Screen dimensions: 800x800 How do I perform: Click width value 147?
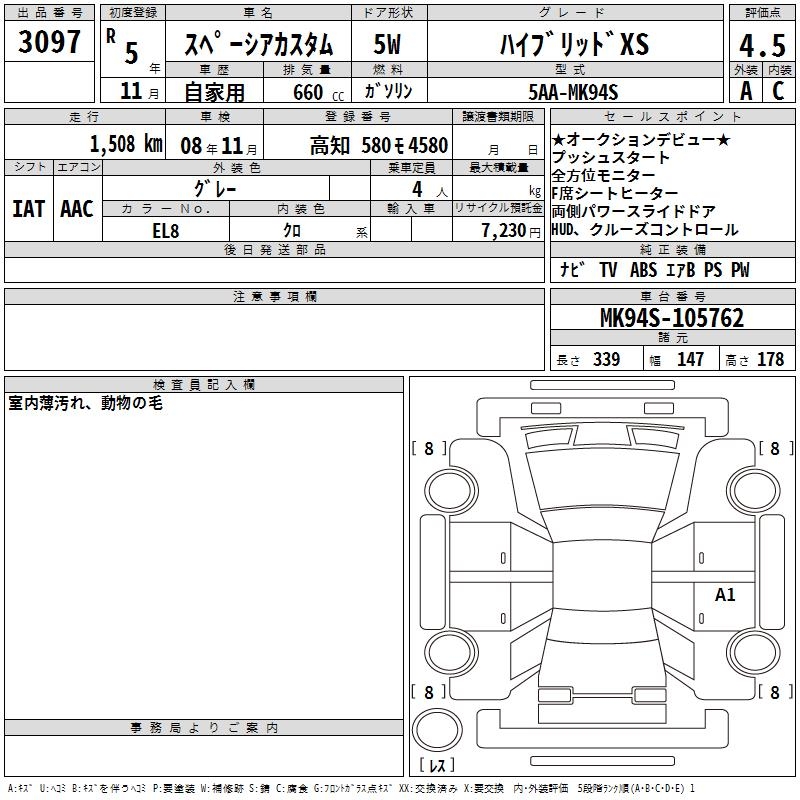coord(690,359)
